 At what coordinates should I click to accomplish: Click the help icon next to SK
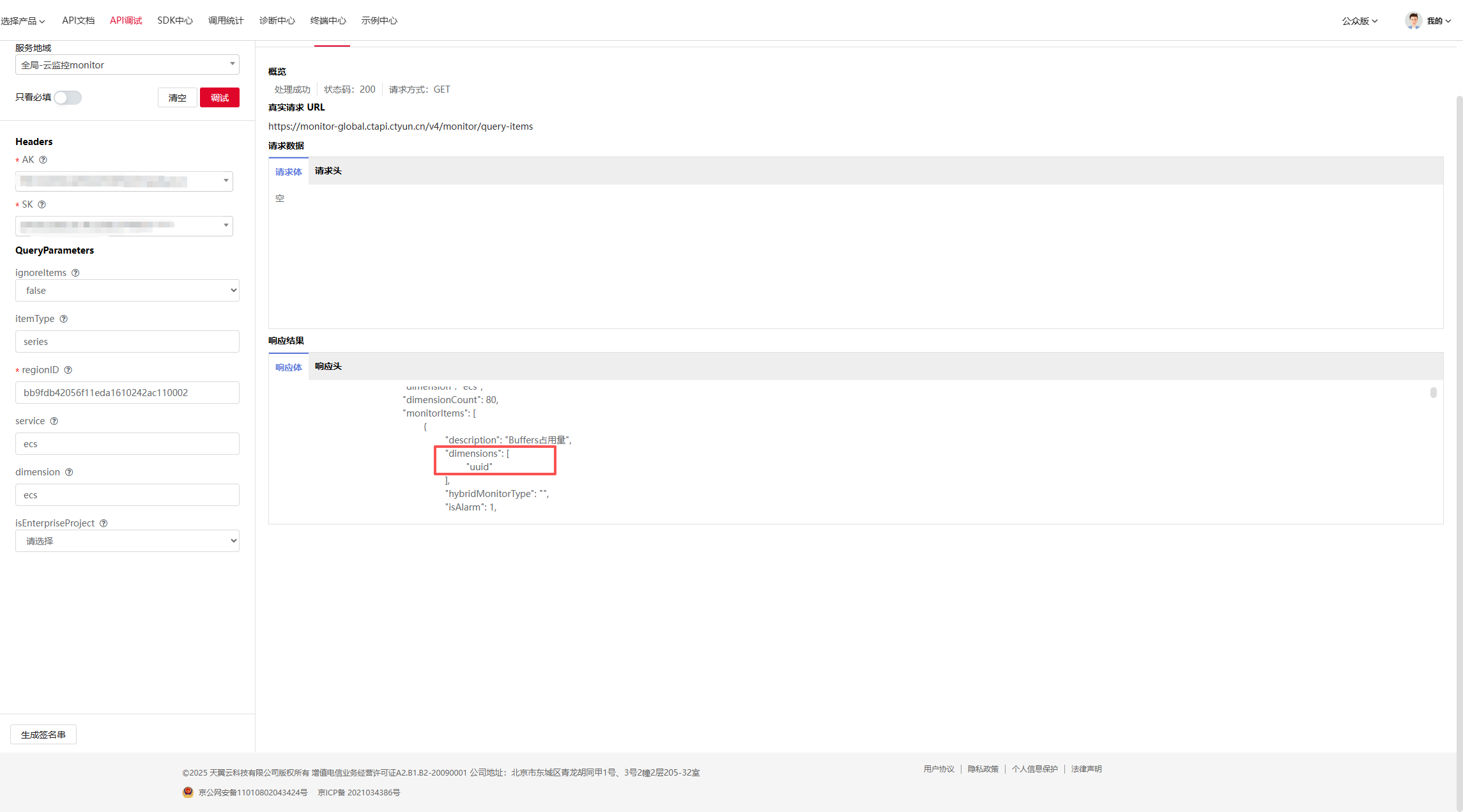[x=42, y=204]
